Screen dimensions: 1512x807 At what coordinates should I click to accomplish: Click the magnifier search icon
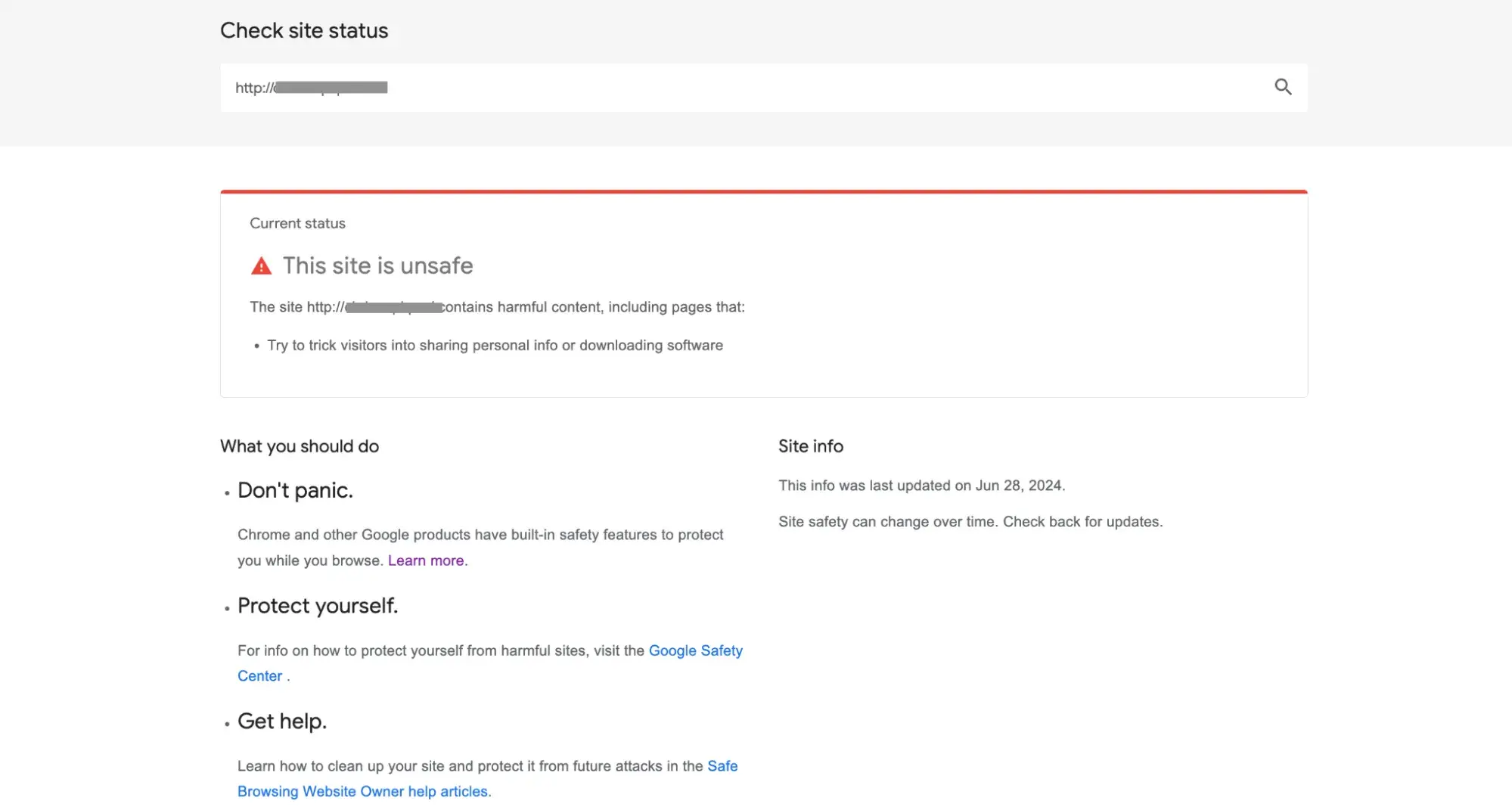tap(1283, 87)
